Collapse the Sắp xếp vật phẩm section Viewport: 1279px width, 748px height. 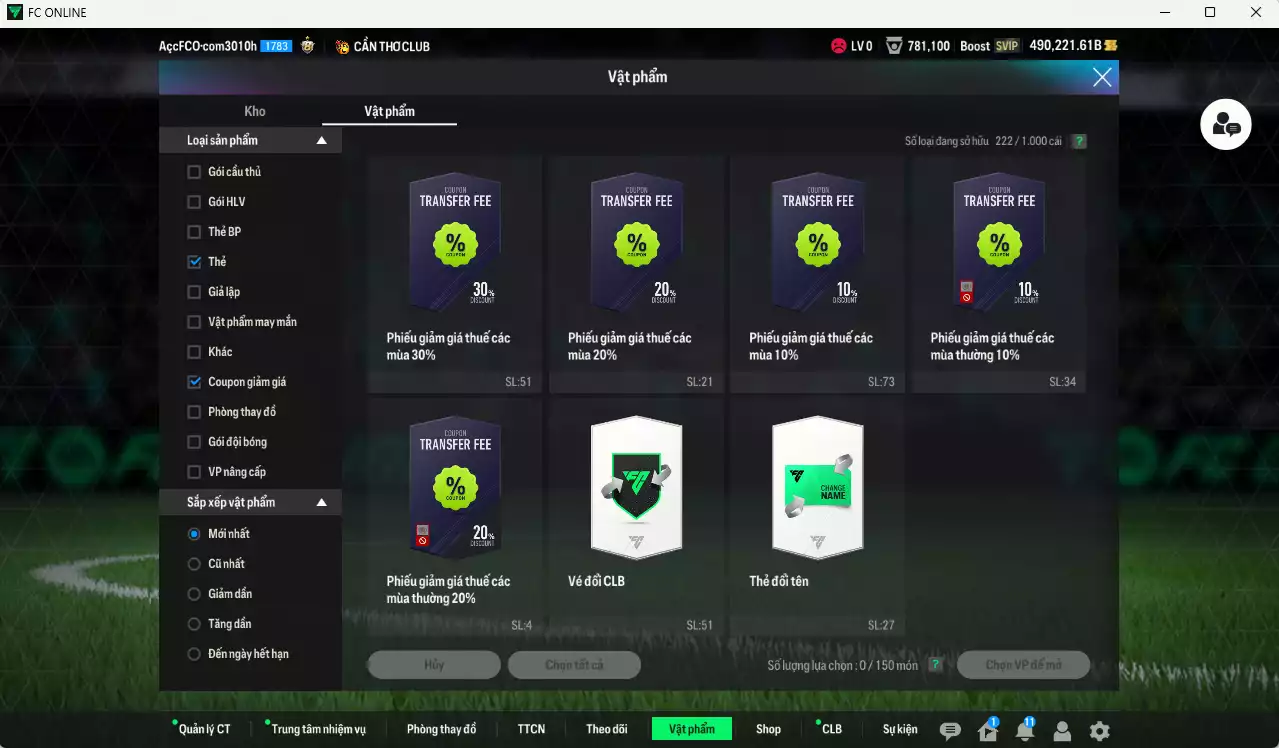click(321, 502)
